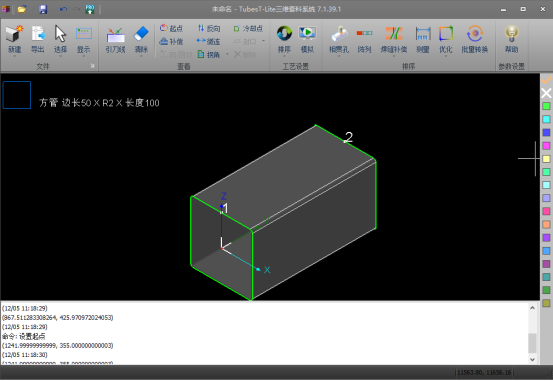Expand the 优化 (Optimize) dropdown

pyautogui.click(x=445, y=56)
